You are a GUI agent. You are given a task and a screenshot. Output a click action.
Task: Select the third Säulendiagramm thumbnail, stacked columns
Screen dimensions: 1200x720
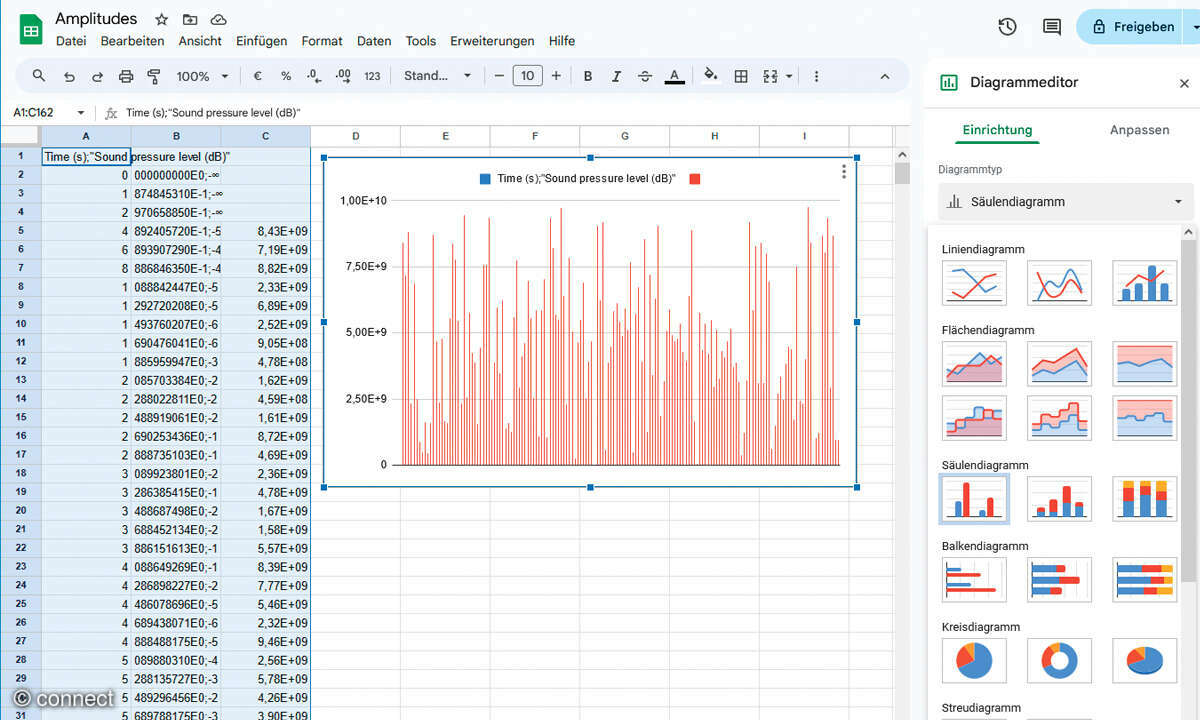click(x=1145, y=499)
